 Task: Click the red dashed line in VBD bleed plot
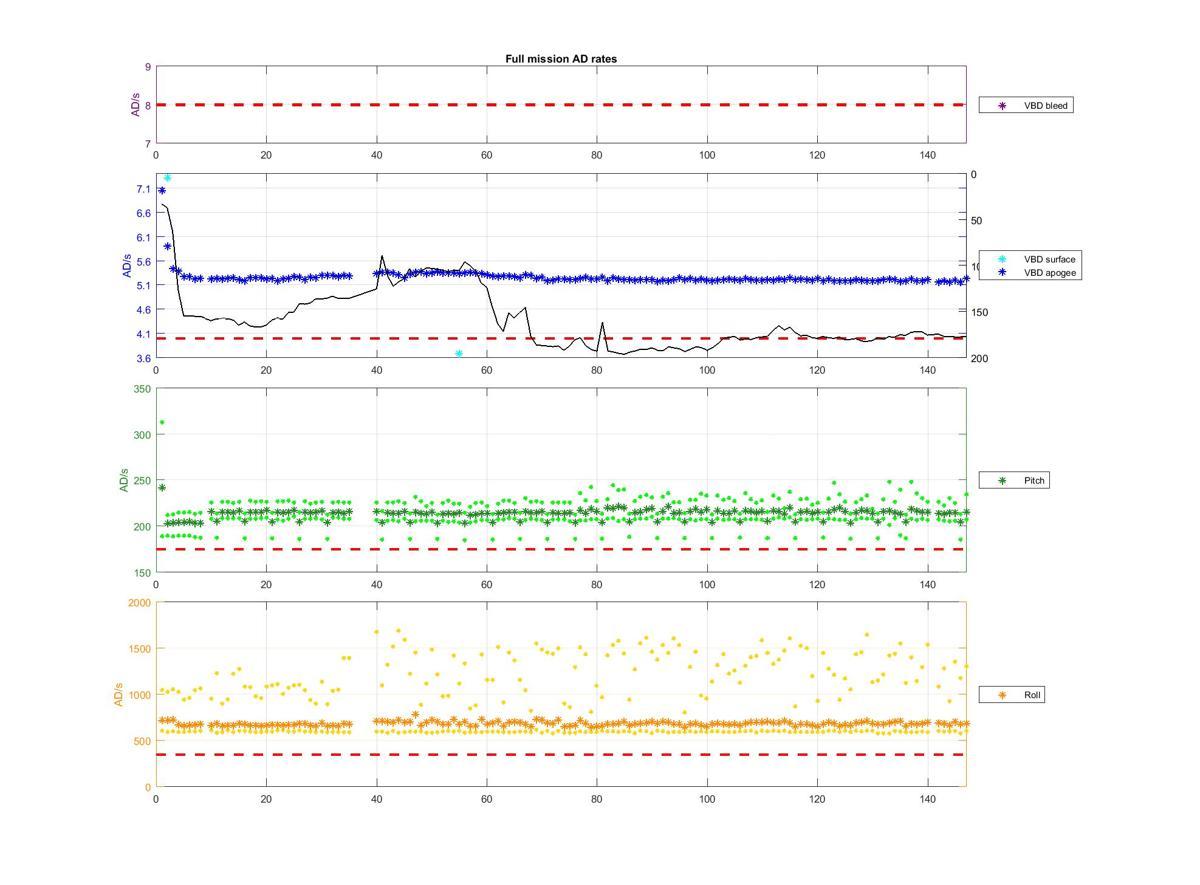click(561, 104)
